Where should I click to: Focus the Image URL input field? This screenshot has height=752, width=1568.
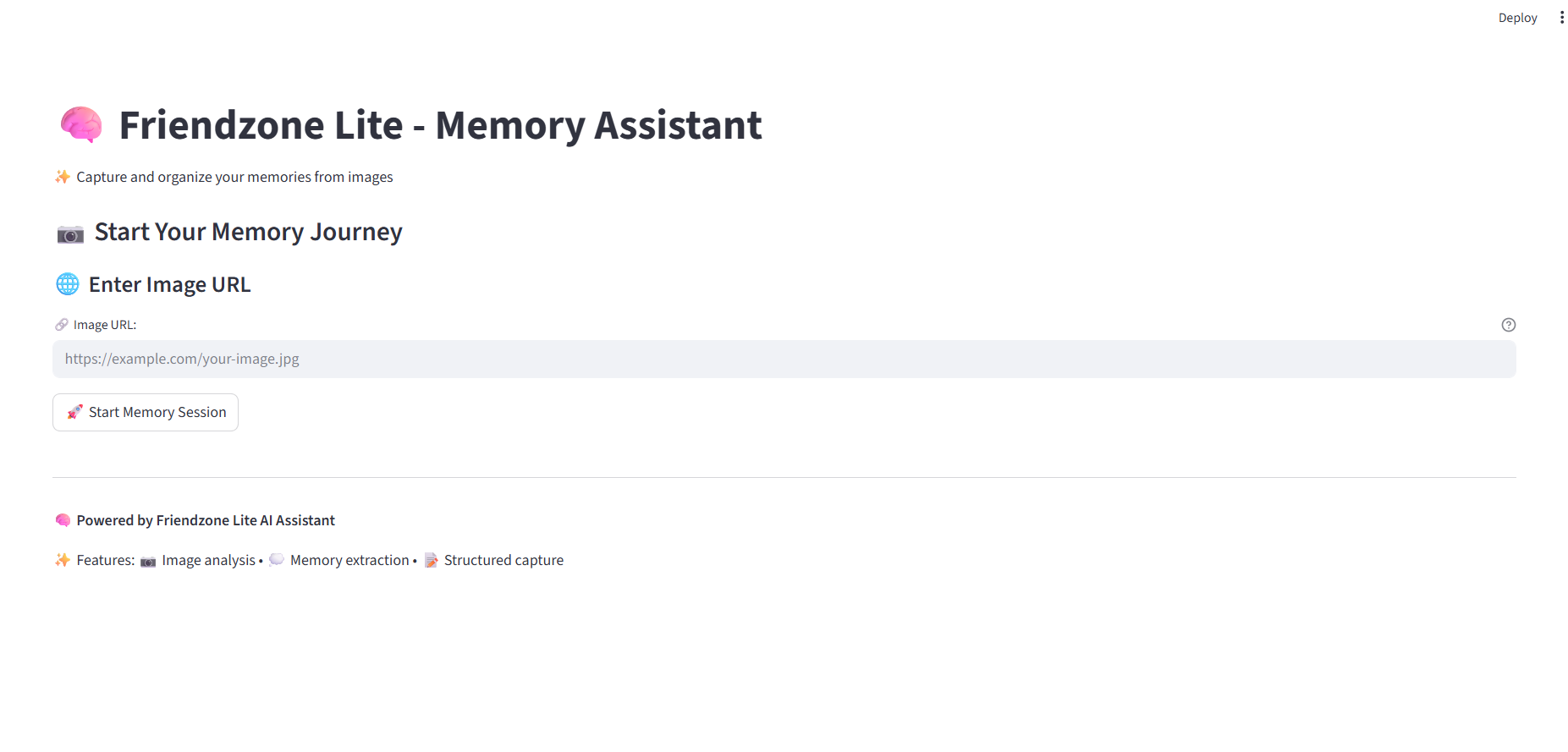tap(784, 360)
